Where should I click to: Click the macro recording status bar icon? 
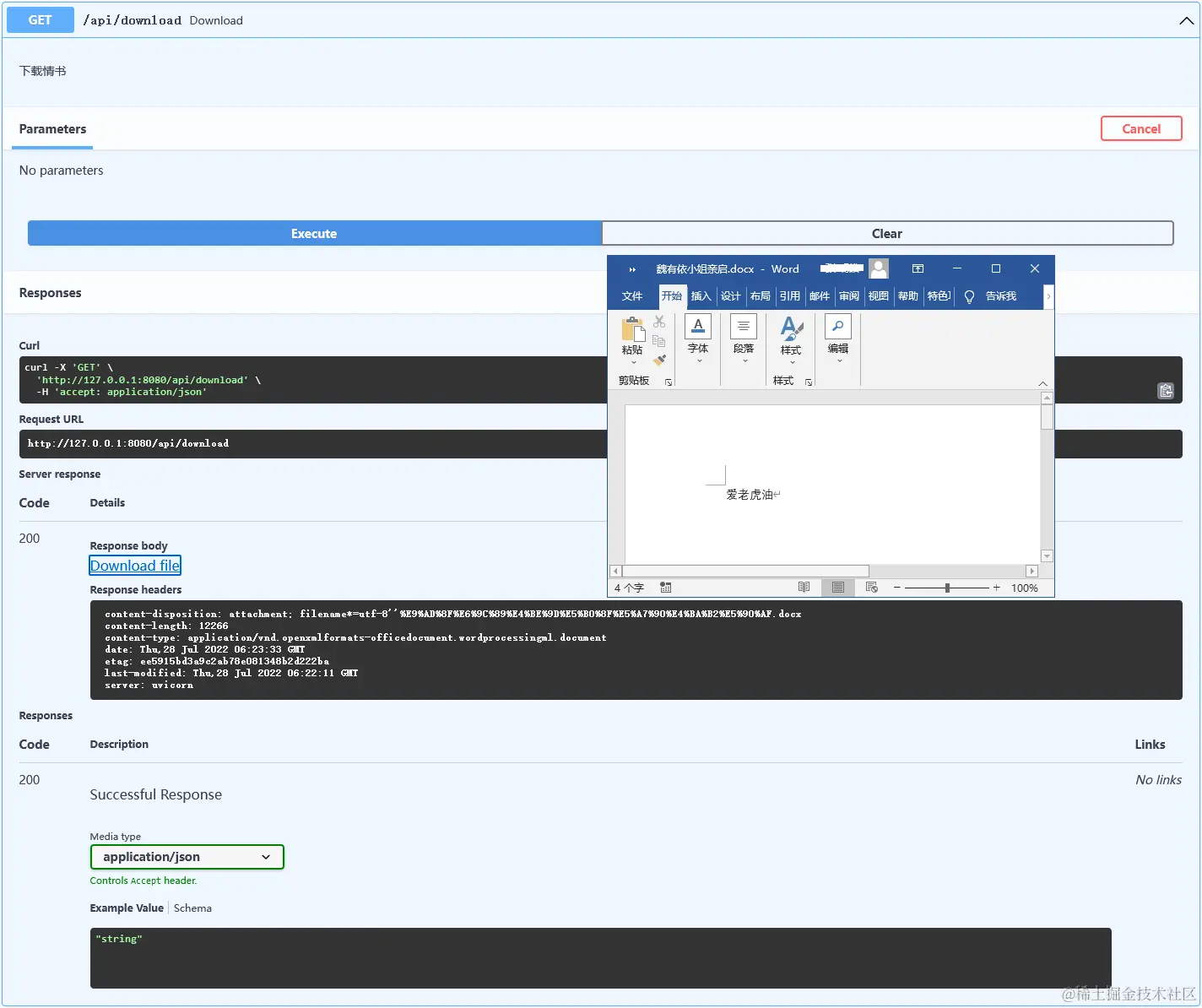coord(666,588)
